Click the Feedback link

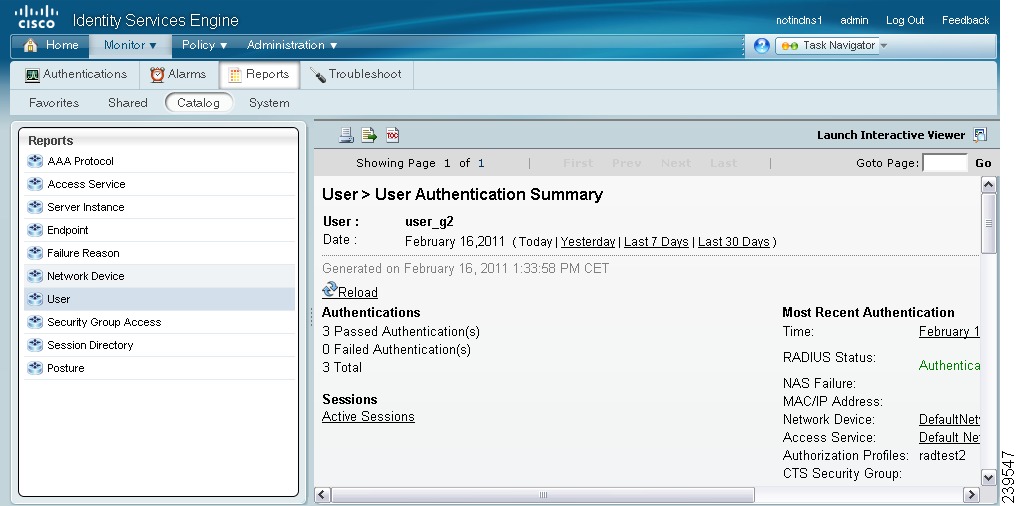(x=965, y=20)
